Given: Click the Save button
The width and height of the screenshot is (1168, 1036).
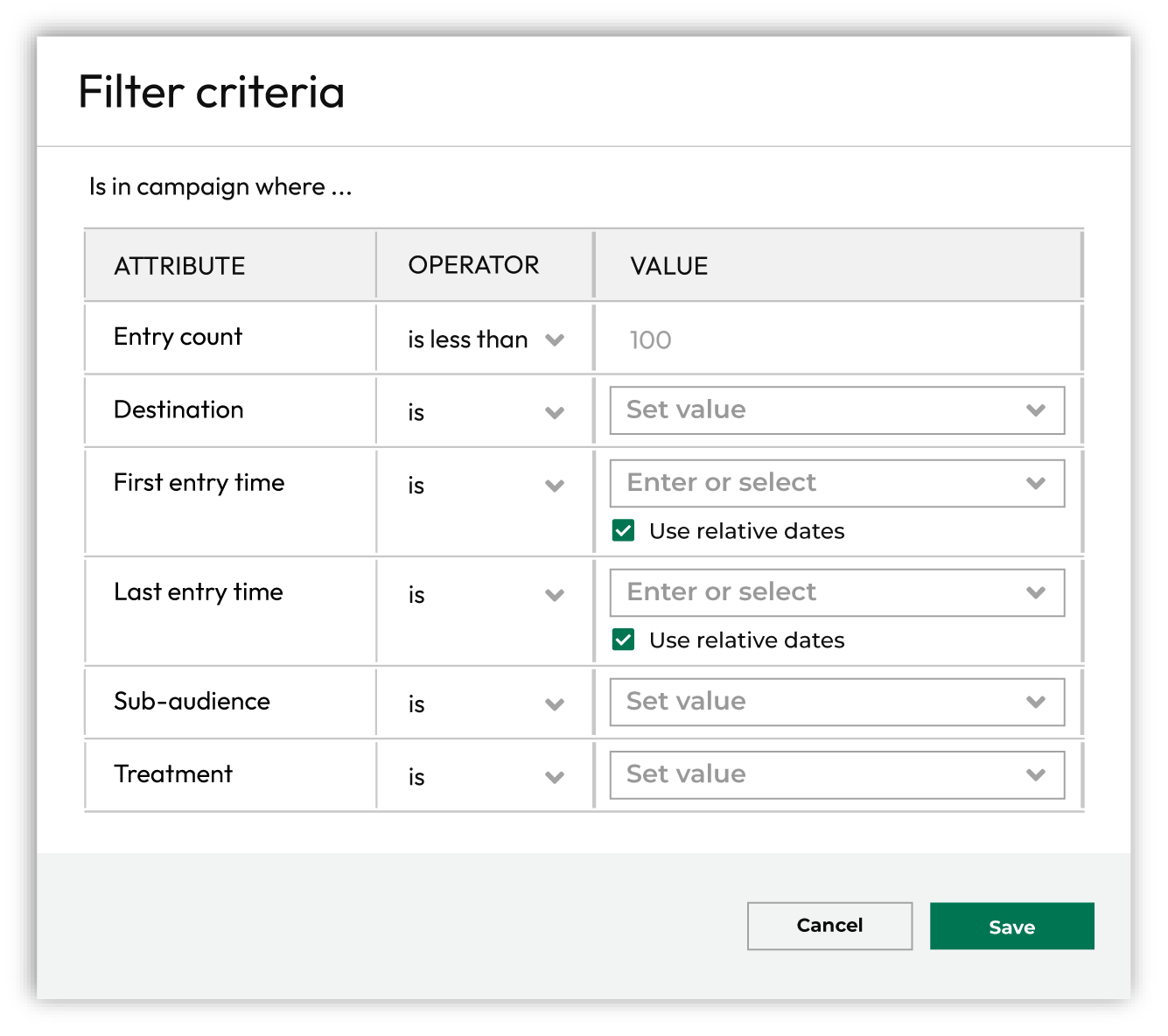Looking at the screenshot, I should [1011, 926].
